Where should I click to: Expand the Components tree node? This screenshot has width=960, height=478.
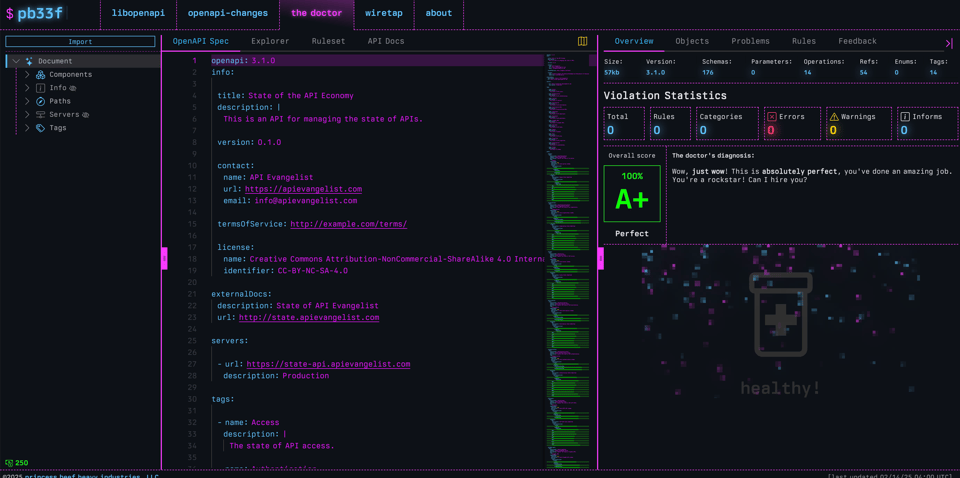click(x=27, y=75)
